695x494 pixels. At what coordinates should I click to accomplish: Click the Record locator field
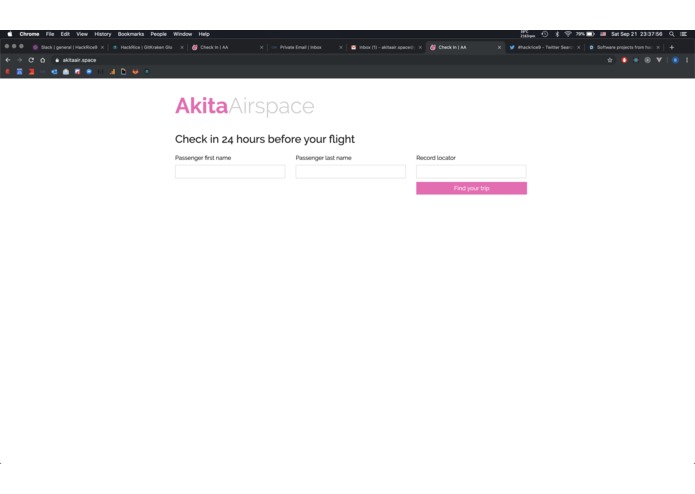coord(471,171)
